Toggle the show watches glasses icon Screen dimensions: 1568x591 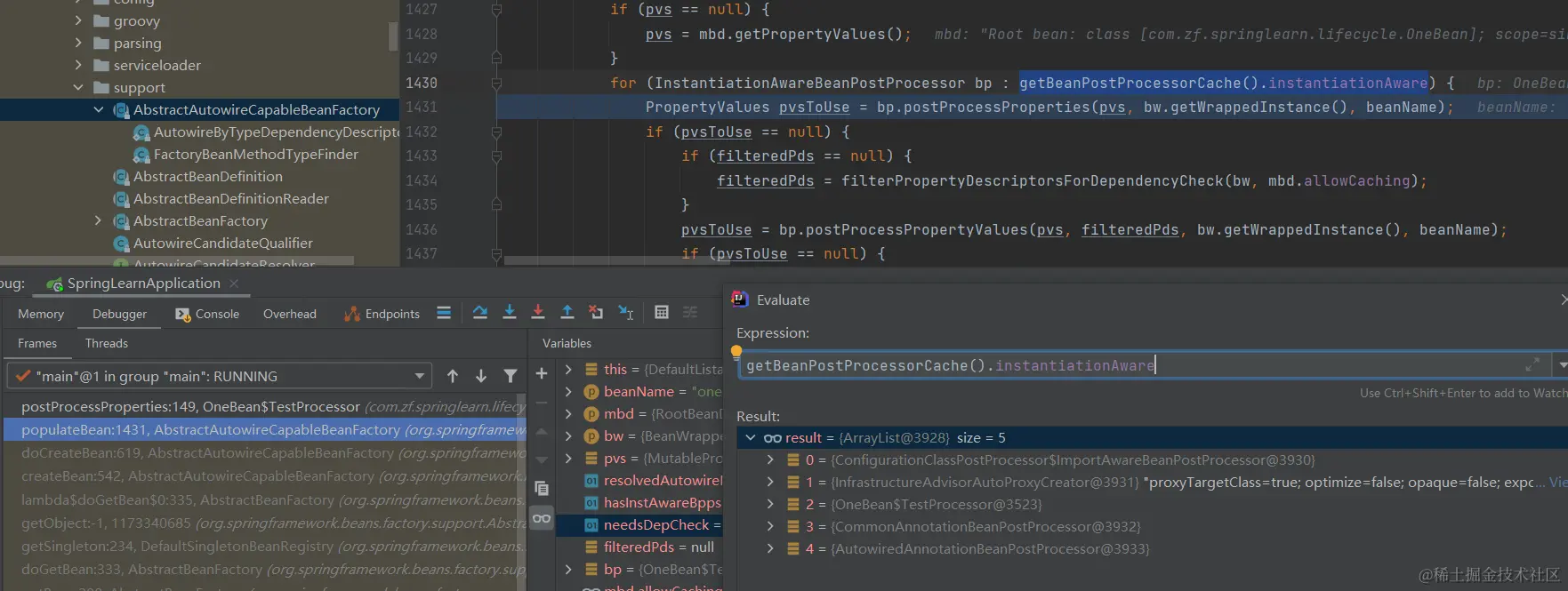pyautogui.click(x=542, y=518)
